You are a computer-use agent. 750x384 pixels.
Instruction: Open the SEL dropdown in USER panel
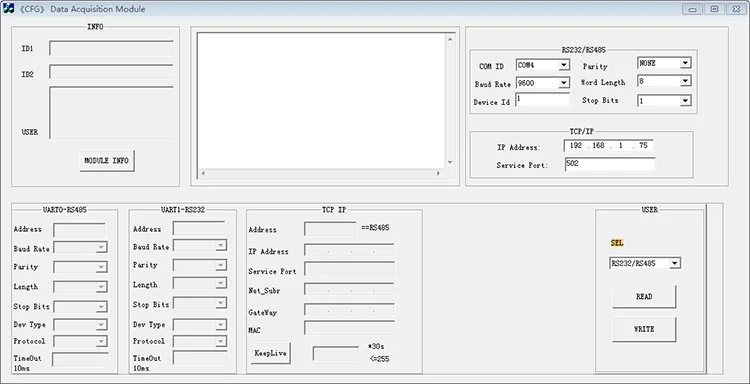[x=674, y=263]
